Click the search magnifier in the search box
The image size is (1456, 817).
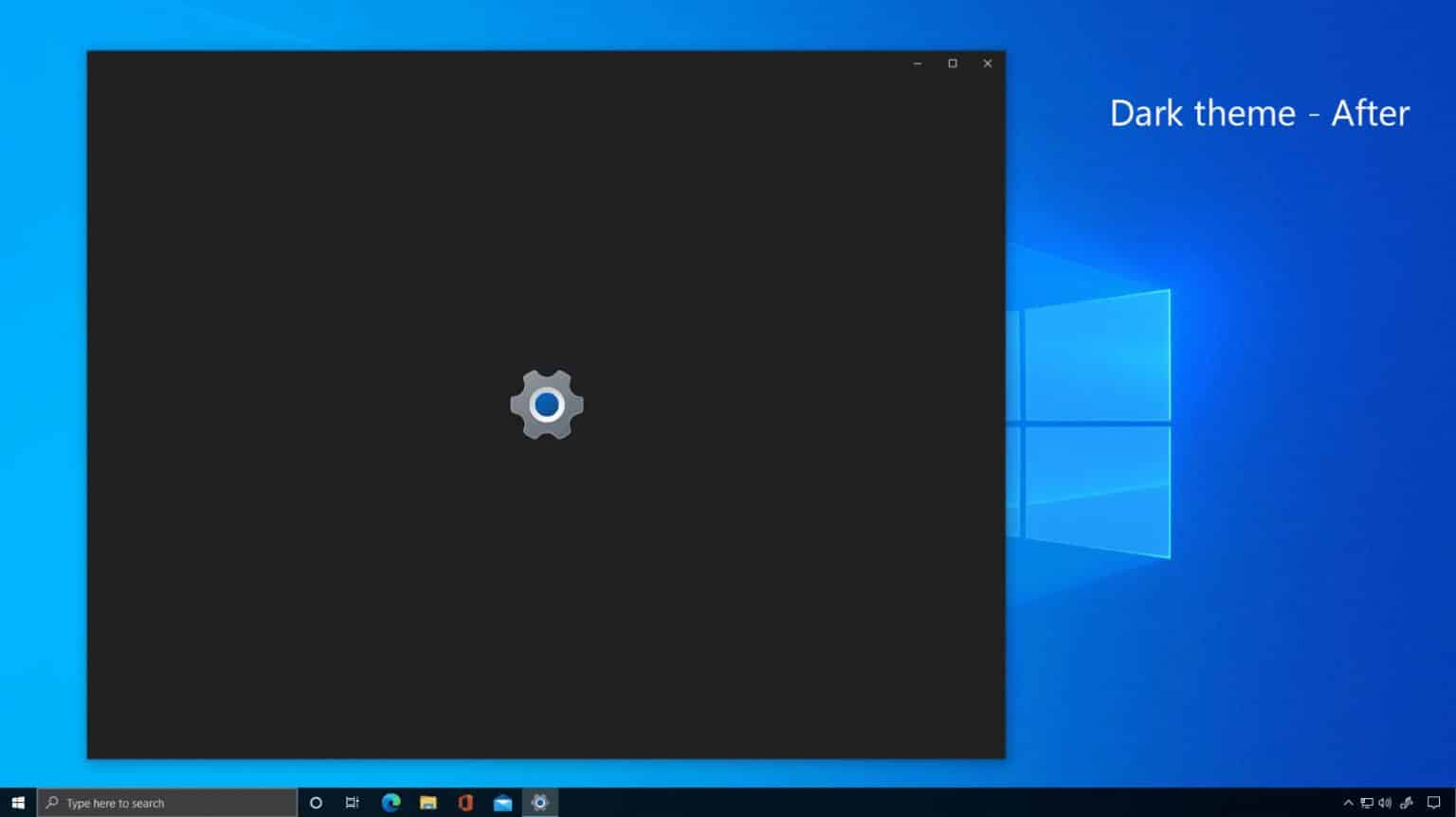53,803
